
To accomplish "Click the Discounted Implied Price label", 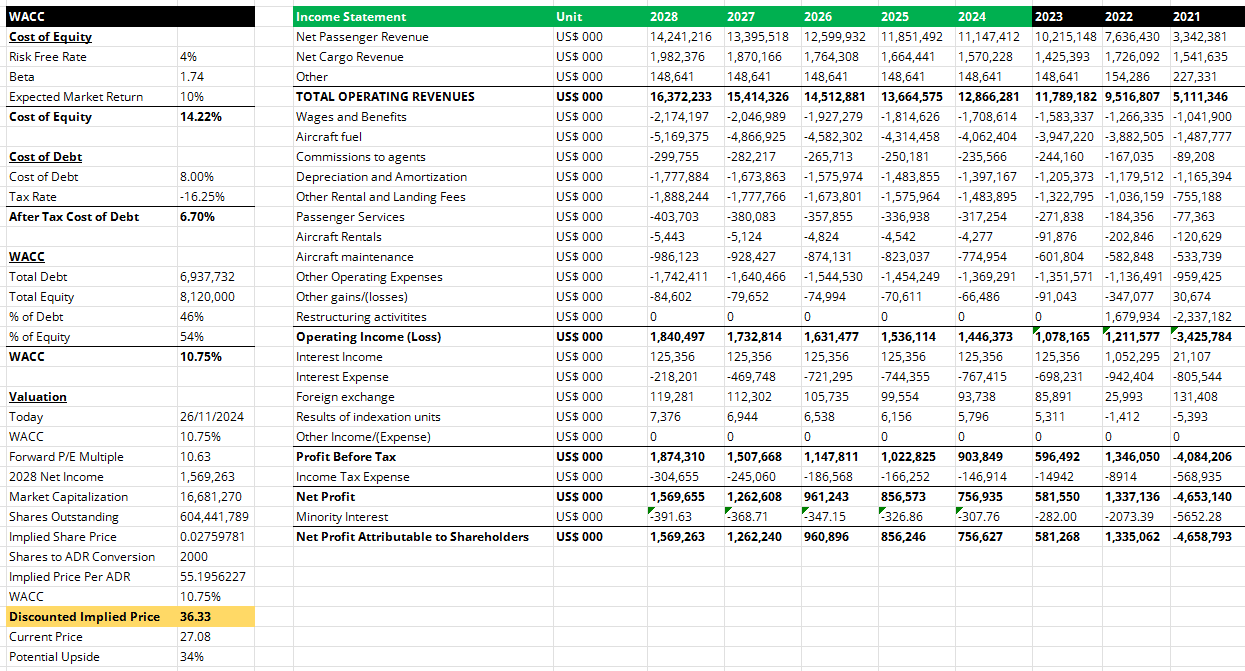I will pos(84,617).
